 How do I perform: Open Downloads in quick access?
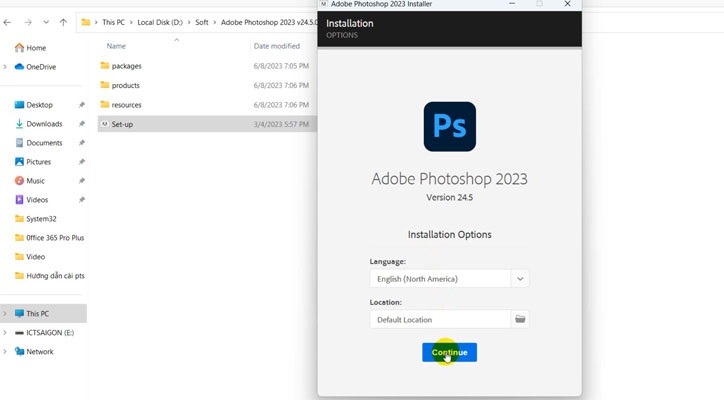(44, 124)
